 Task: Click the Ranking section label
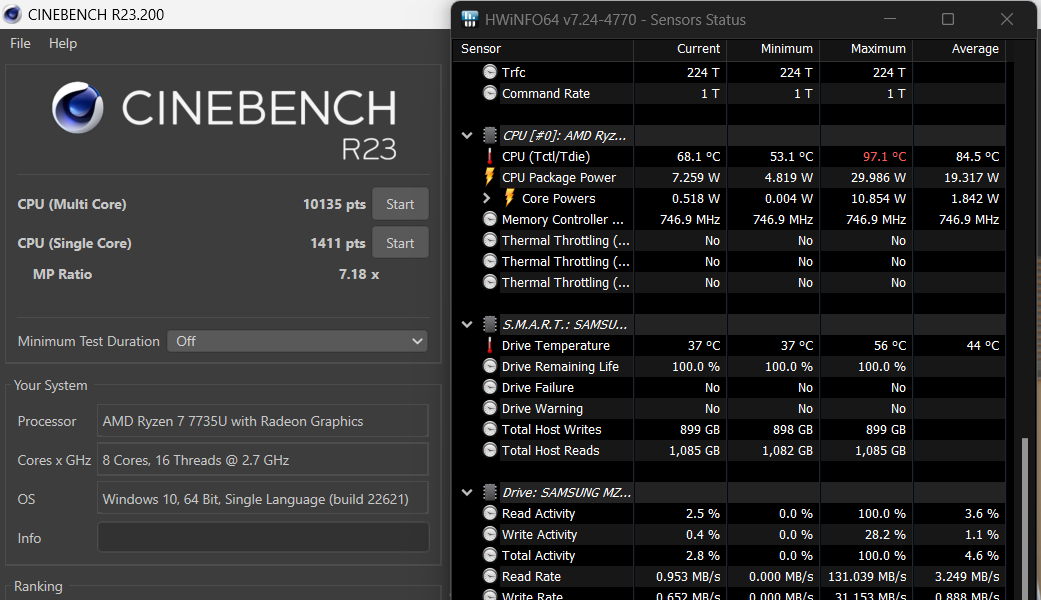point(38,586)
